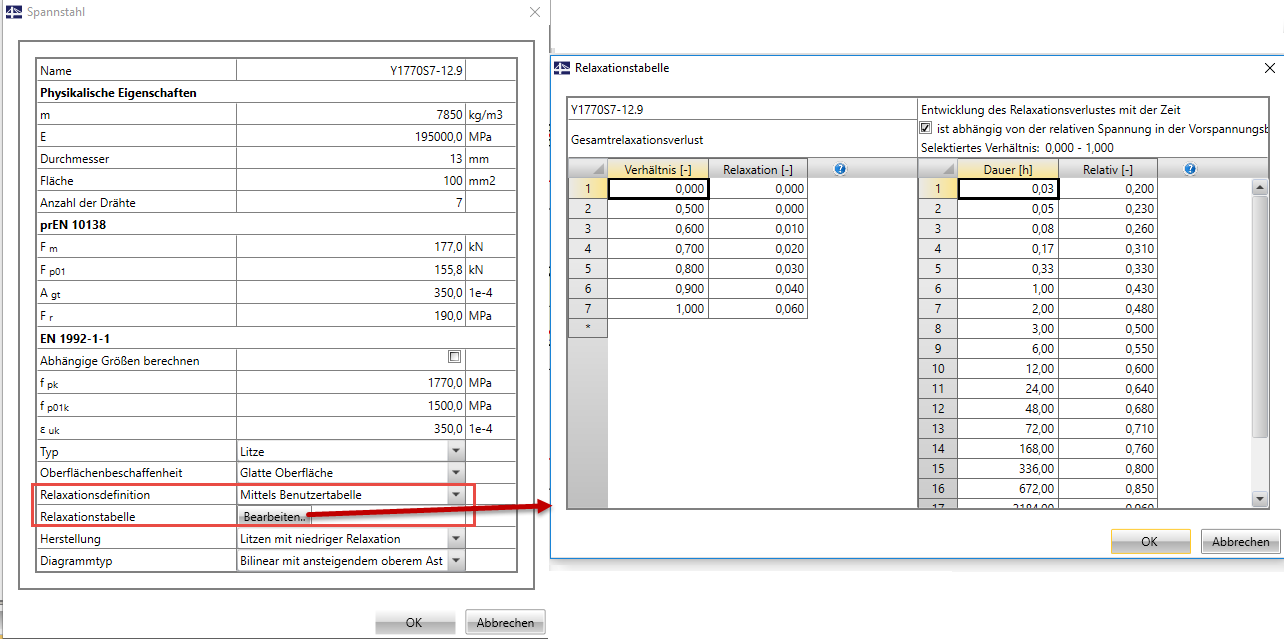
Task: Click Durchmesser value 13
Action: (x=351, y=159)
